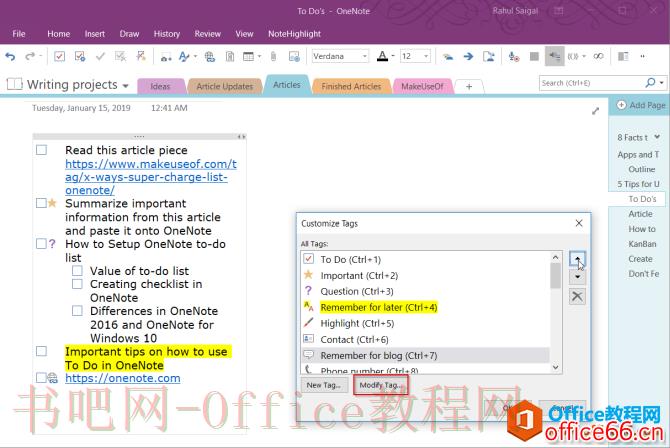Switch to the Draw tab
The height and width of the screenshot is (448, 670).
[129, 34]
